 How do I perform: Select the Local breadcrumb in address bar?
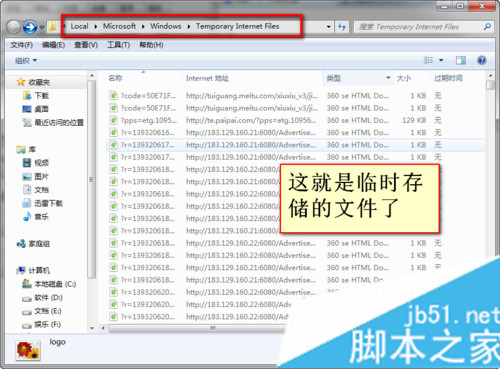click(79, 26)
